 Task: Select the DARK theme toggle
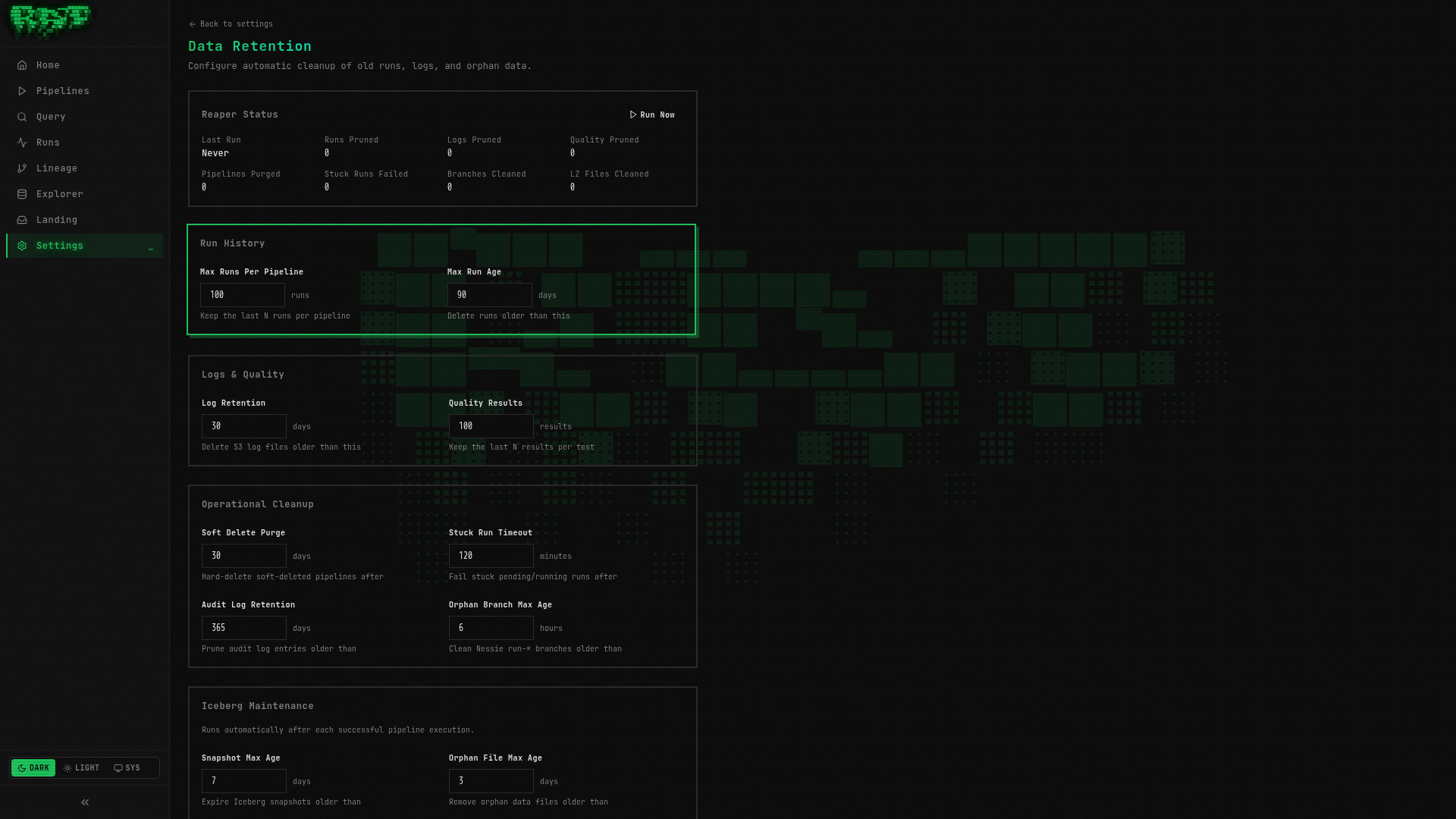pos(33,767)
